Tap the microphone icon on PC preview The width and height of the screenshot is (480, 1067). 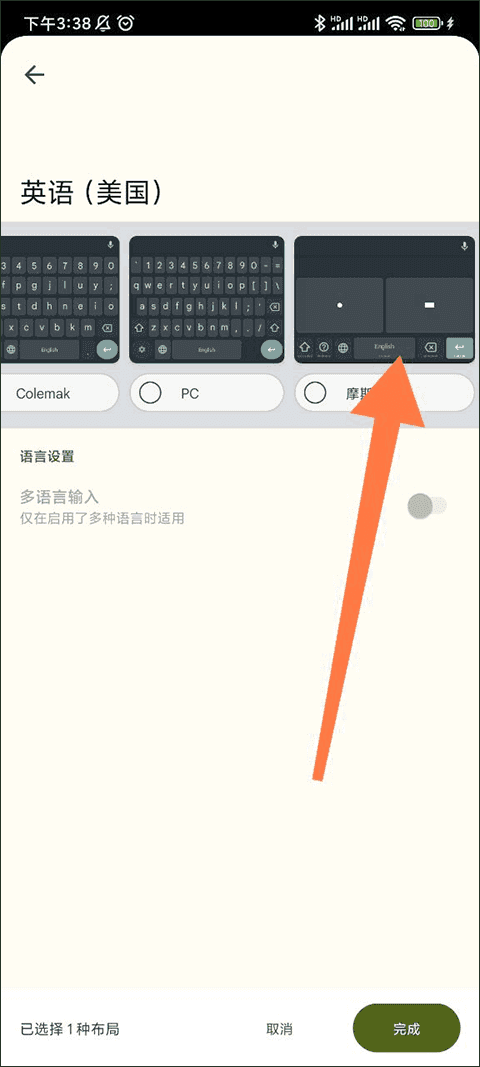click(x=274, y=245)
